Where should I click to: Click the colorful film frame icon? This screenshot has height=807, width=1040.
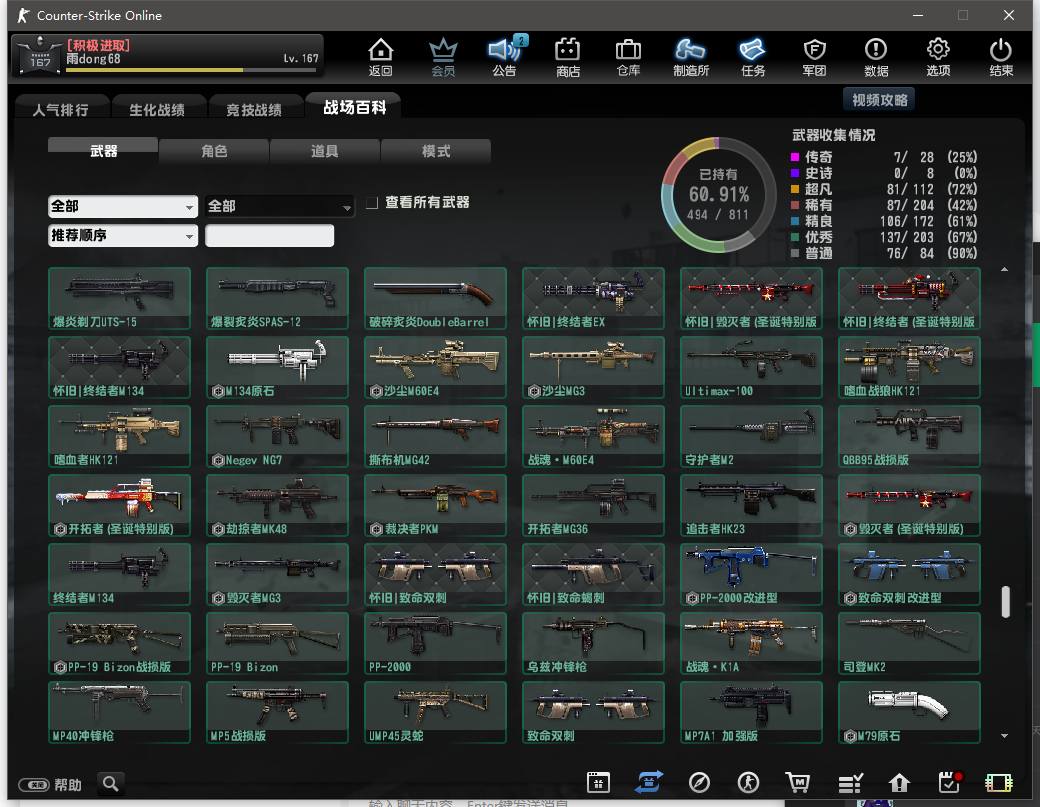999,783
